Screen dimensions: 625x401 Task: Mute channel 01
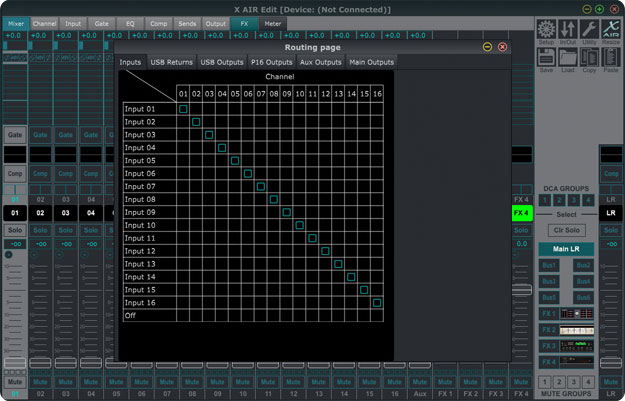coord(15,382)
